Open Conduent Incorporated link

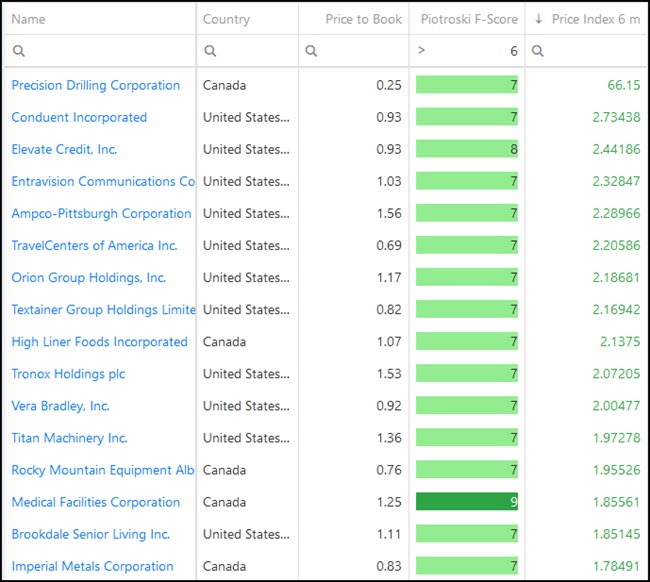tap(79, 117)
